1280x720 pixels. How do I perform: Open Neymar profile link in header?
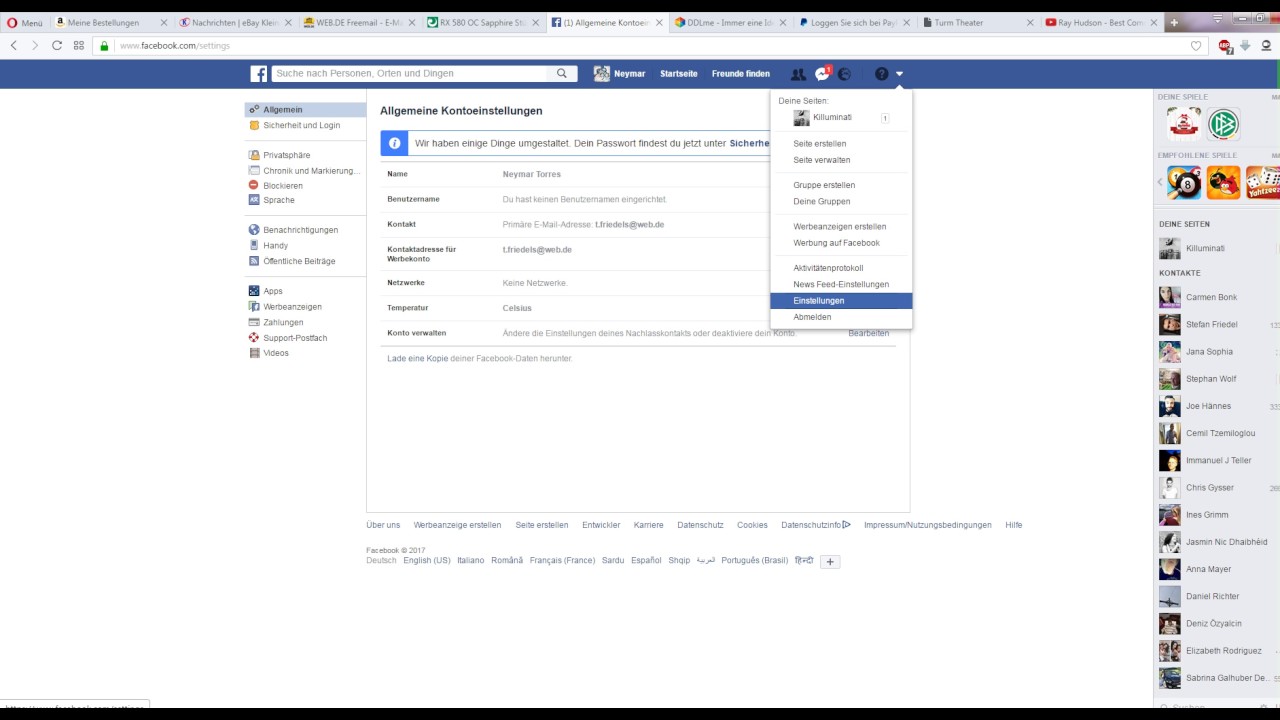[619, 74]
